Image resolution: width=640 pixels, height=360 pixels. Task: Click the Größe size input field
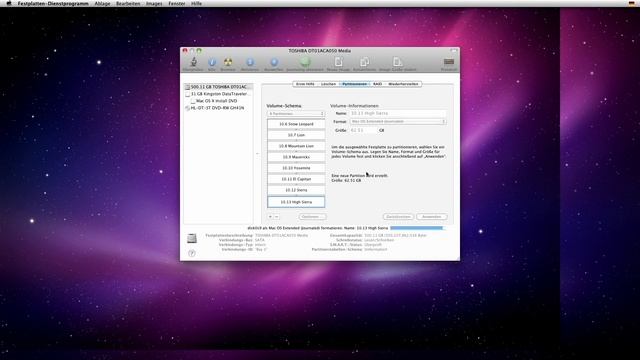click(363, 130)
